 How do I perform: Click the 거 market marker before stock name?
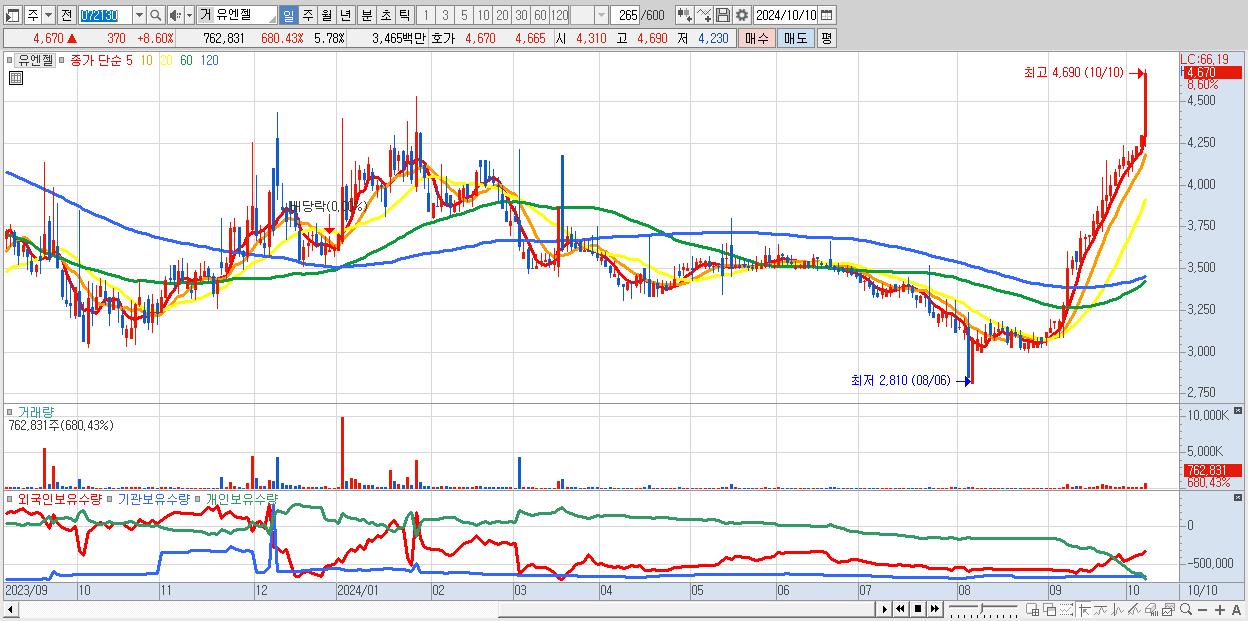tap(205, 15)
